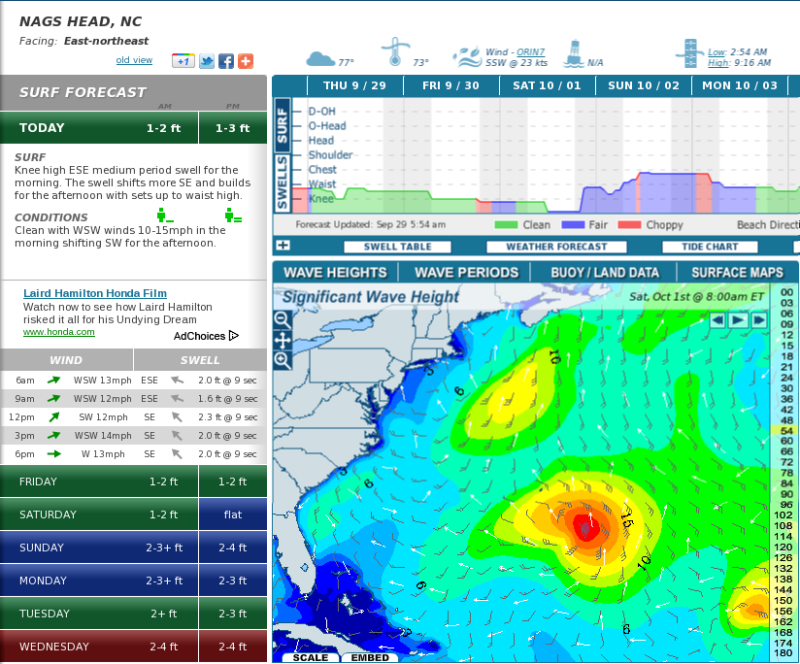The height and width of the screenshot is (664, 800).
Task: Play the wave map animation
Action: (737, 320)
